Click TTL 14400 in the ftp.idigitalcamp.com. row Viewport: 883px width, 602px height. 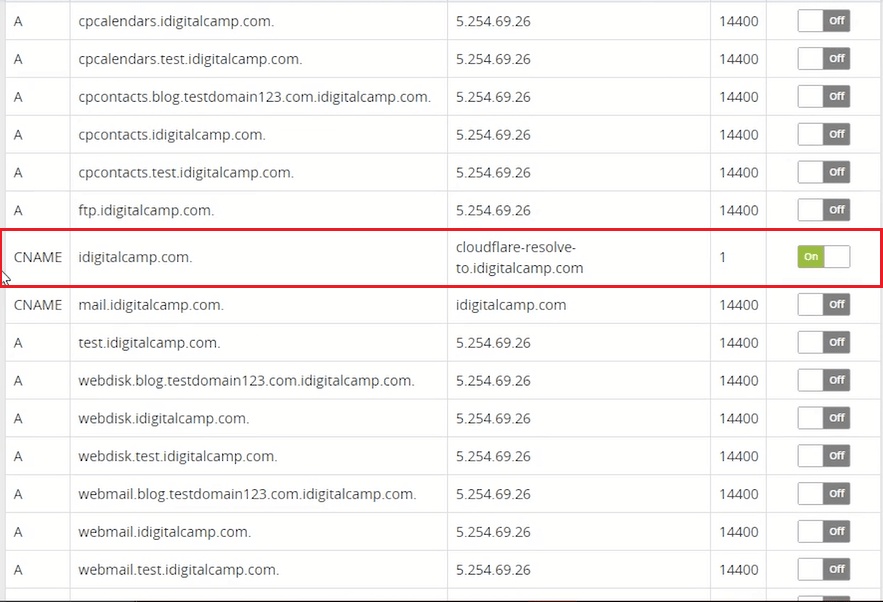click(739, 210)
